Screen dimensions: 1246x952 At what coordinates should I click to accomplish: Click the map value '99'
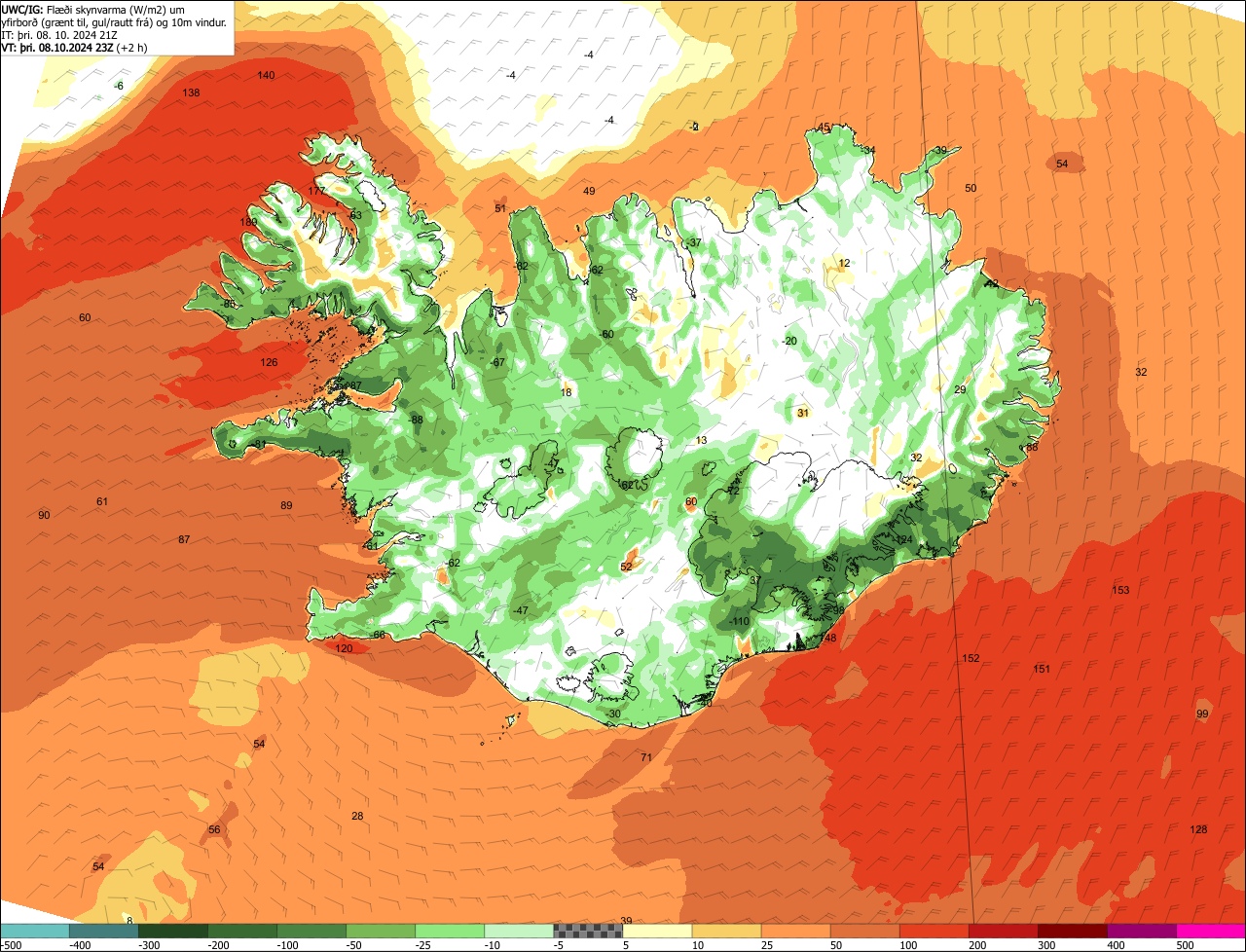point(1202,714)
